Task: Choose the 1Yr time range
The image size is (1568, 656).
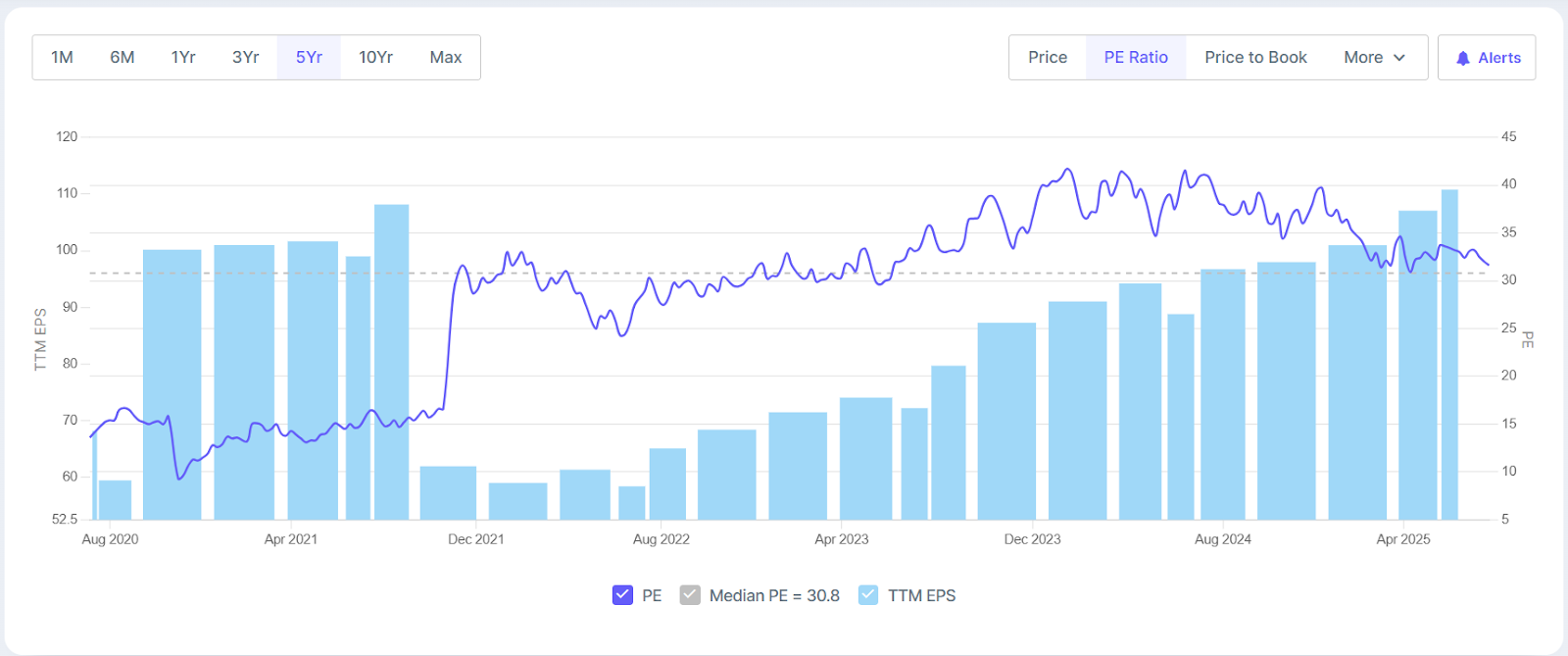Action: pos(183,57)
